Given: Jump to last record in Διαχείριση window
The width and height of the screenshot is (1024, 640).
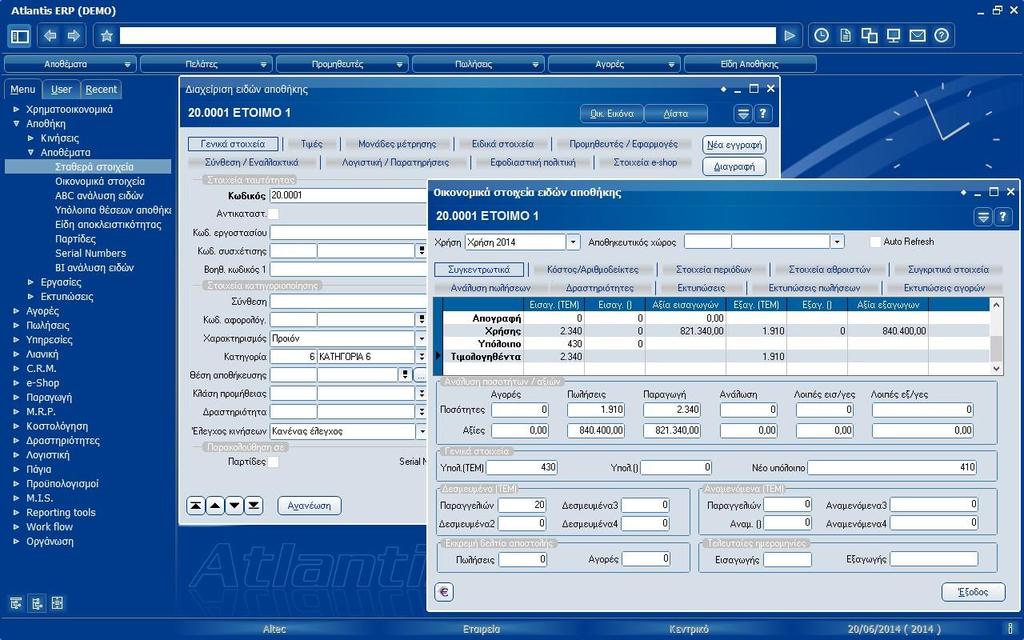Looking at the screenshot, I should (x=254, y=505).
